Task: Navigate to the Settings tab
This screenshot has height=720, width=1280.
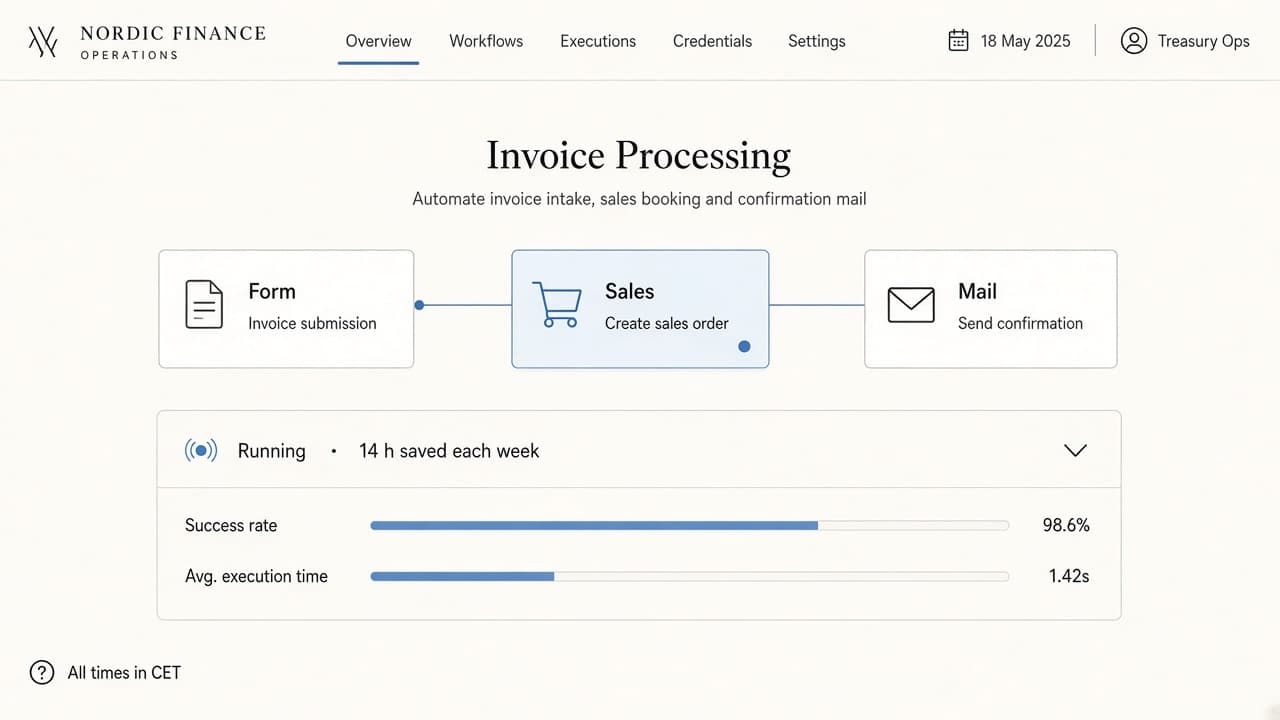Action: coord(817,41)
